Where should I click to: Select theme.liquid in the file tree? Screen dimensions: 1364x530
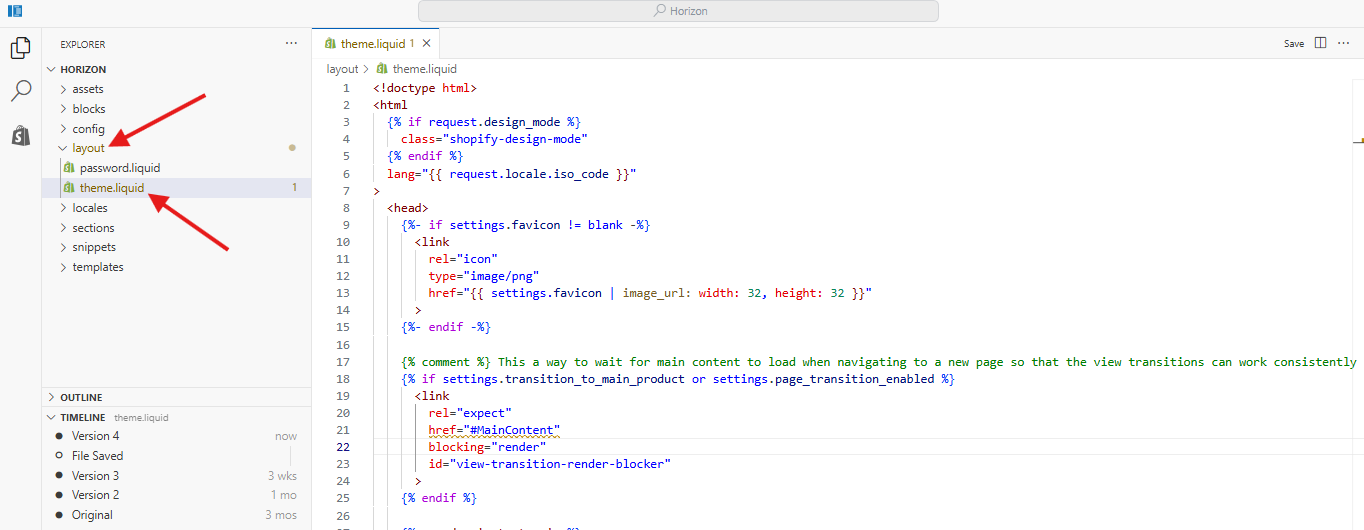(112, 188)
